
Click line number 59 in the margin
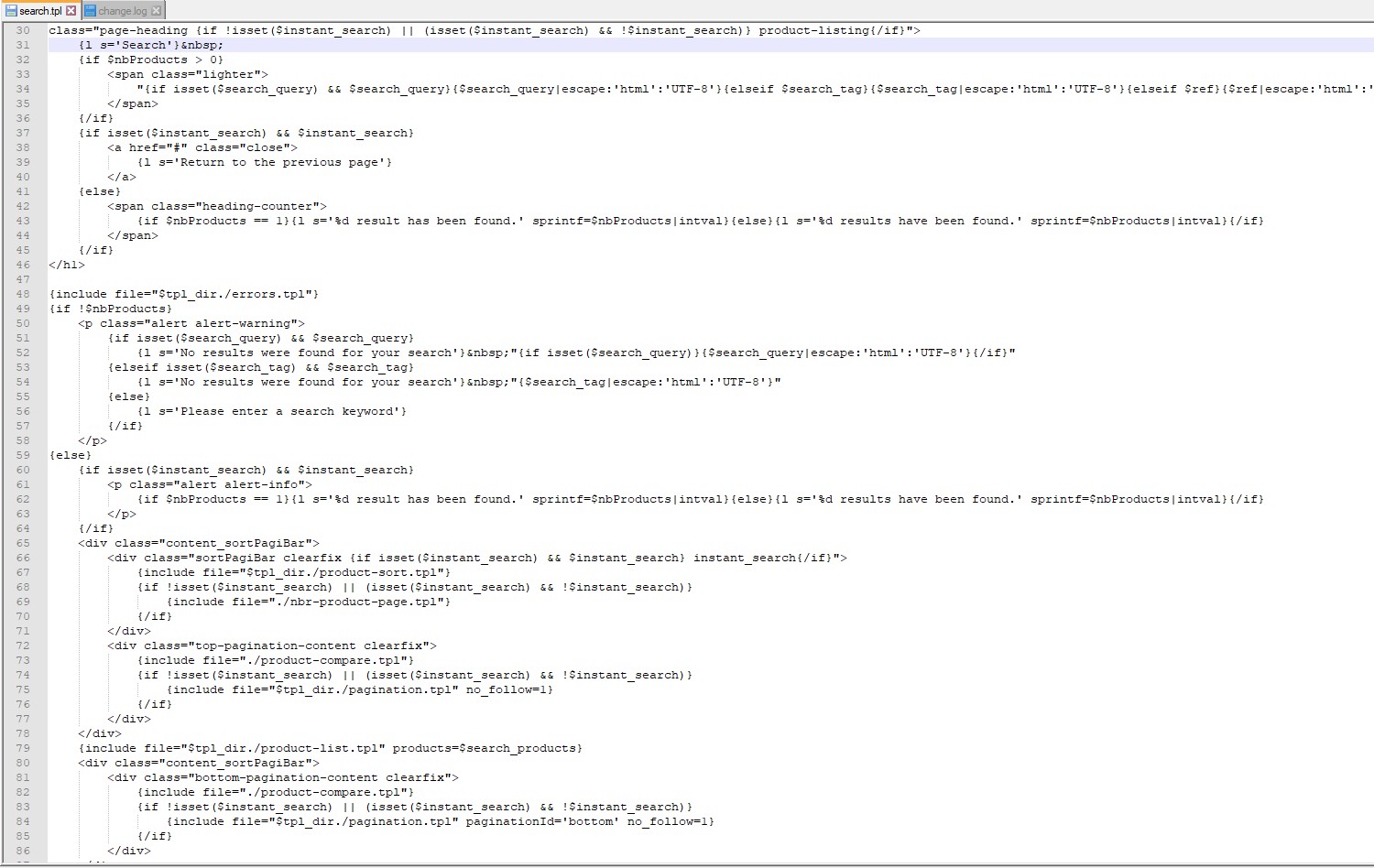(x=23, y=455)
